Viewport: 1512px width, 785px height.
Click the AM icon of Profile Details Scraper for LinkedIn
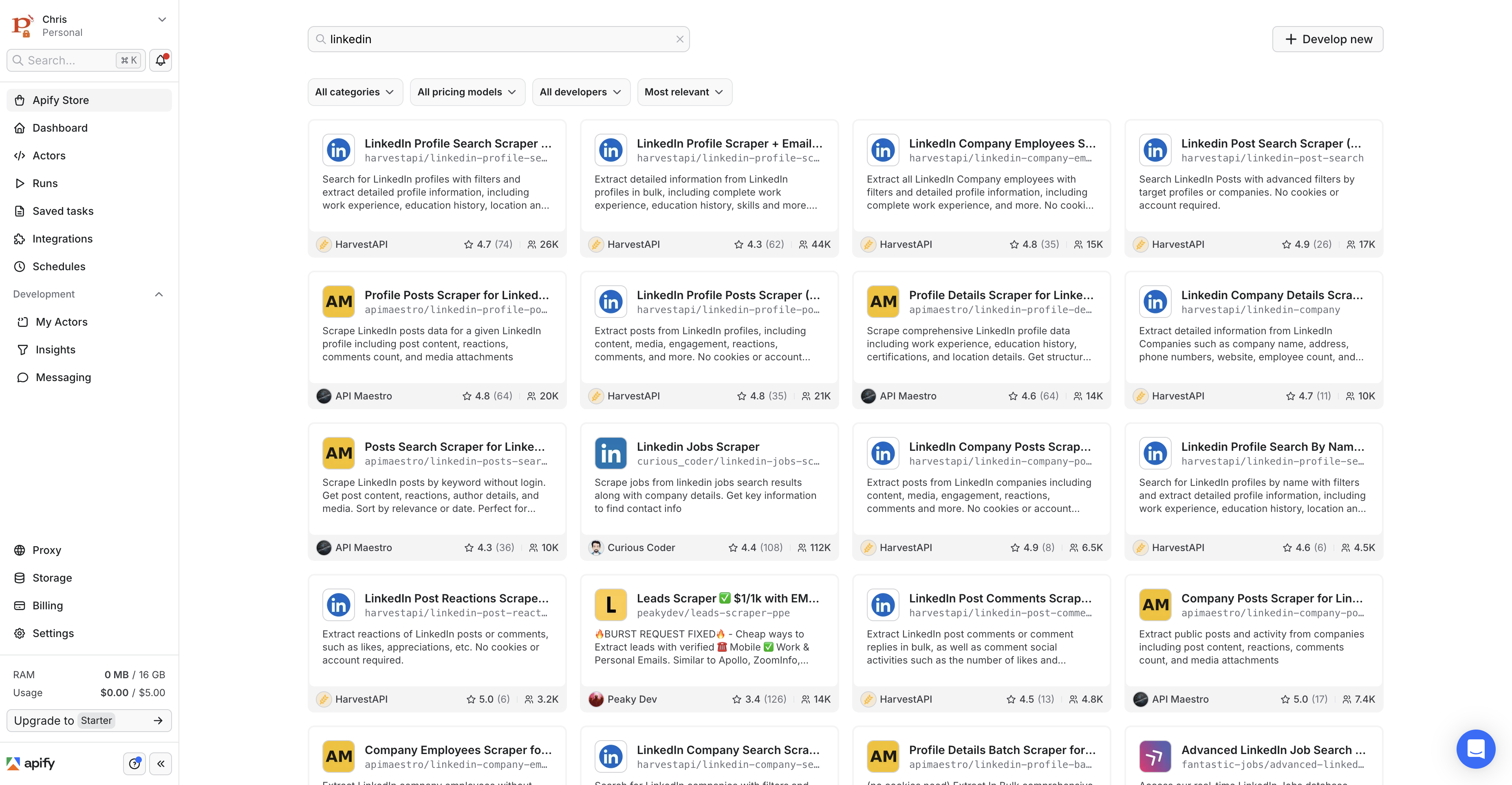click(884, 302)
